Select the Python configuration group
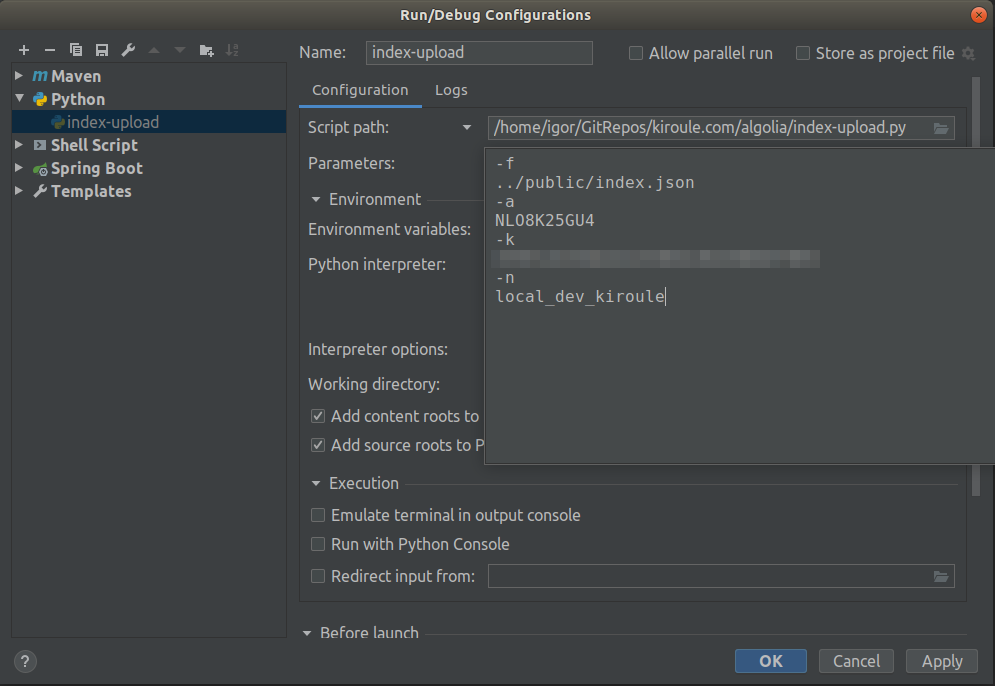Screen dimensions: 995x686 (77, 99)
